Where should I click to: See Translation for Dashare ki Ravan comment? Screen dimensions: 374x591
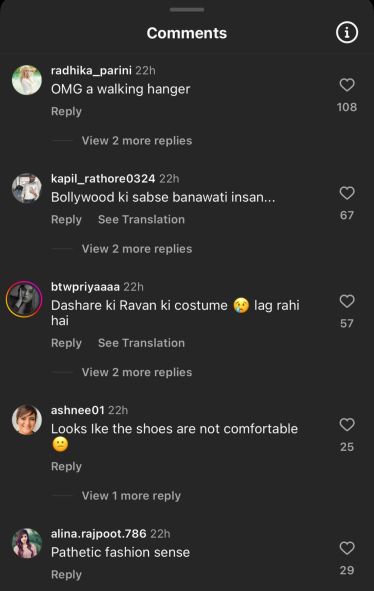[141, 343]
